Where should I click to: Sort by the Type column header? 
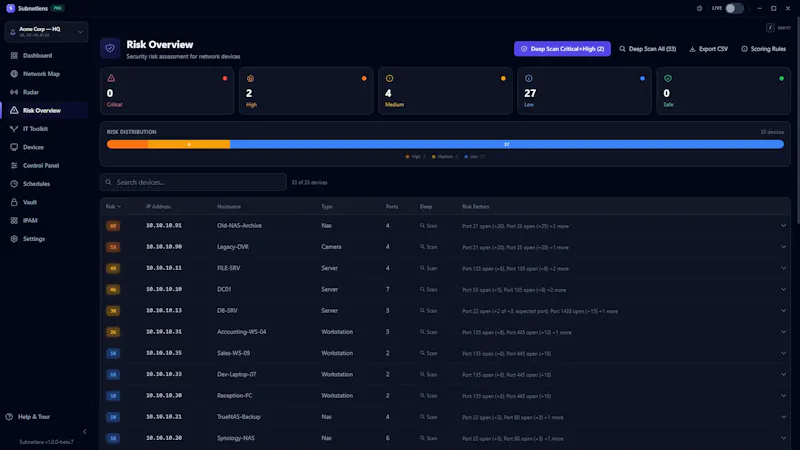click(x=327, y=207)
